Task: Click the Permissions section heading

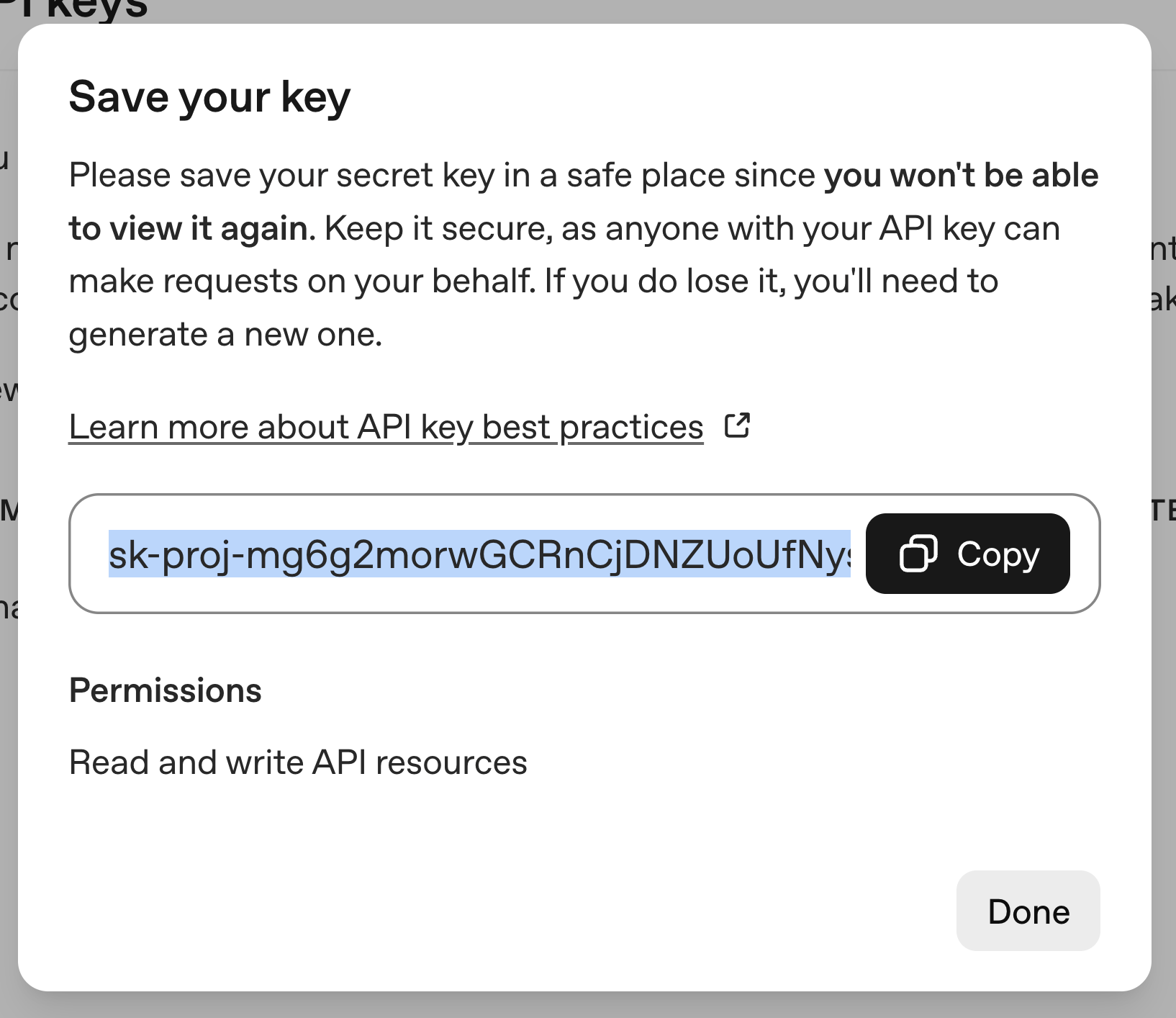Action: point(166,690)
